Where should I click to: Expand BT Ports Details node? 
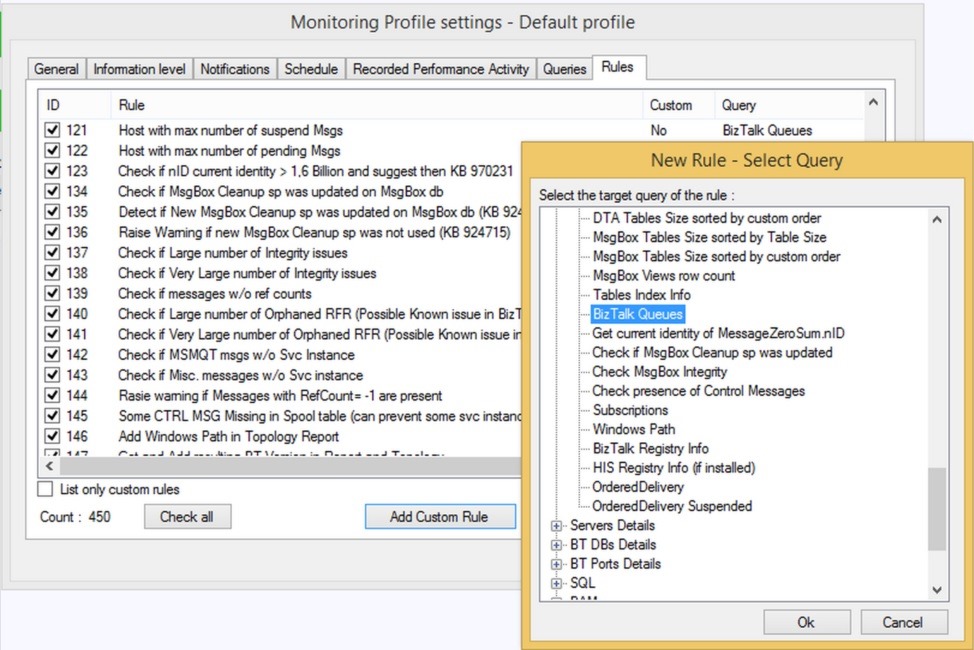point(557,564)
